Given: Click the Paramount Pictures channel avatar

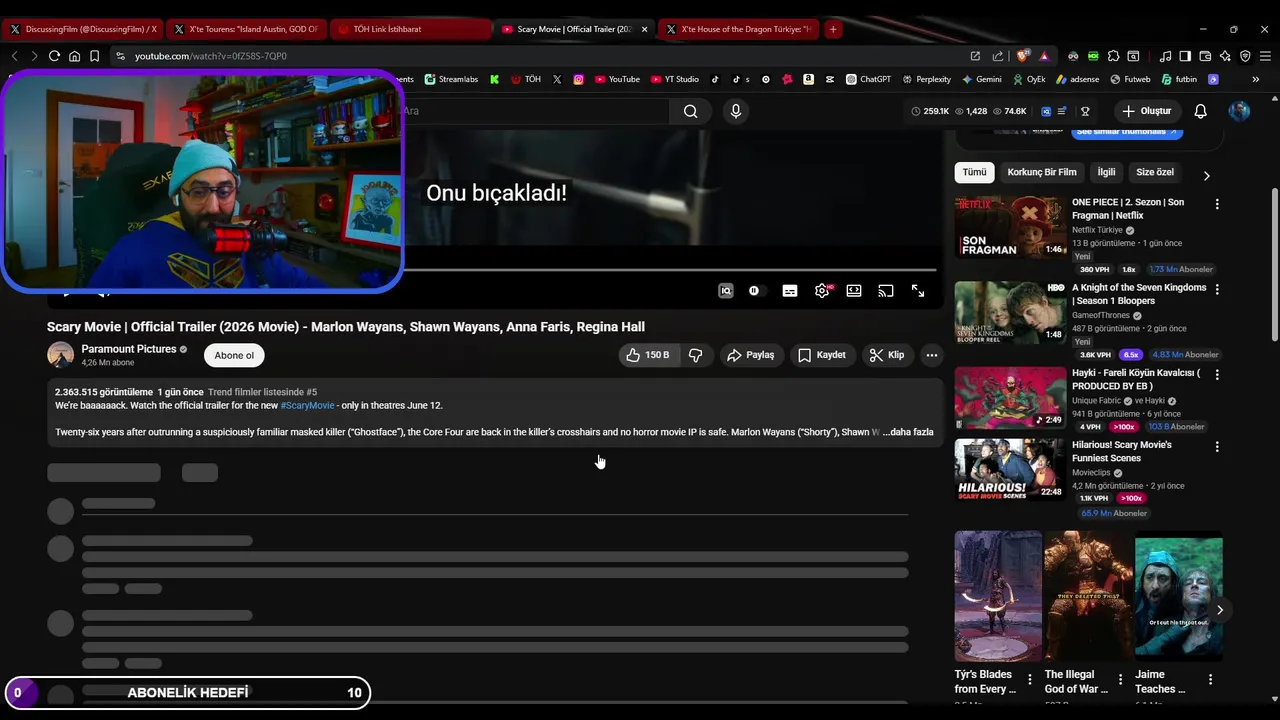Looking at the screenshot, I should [61, 355].
